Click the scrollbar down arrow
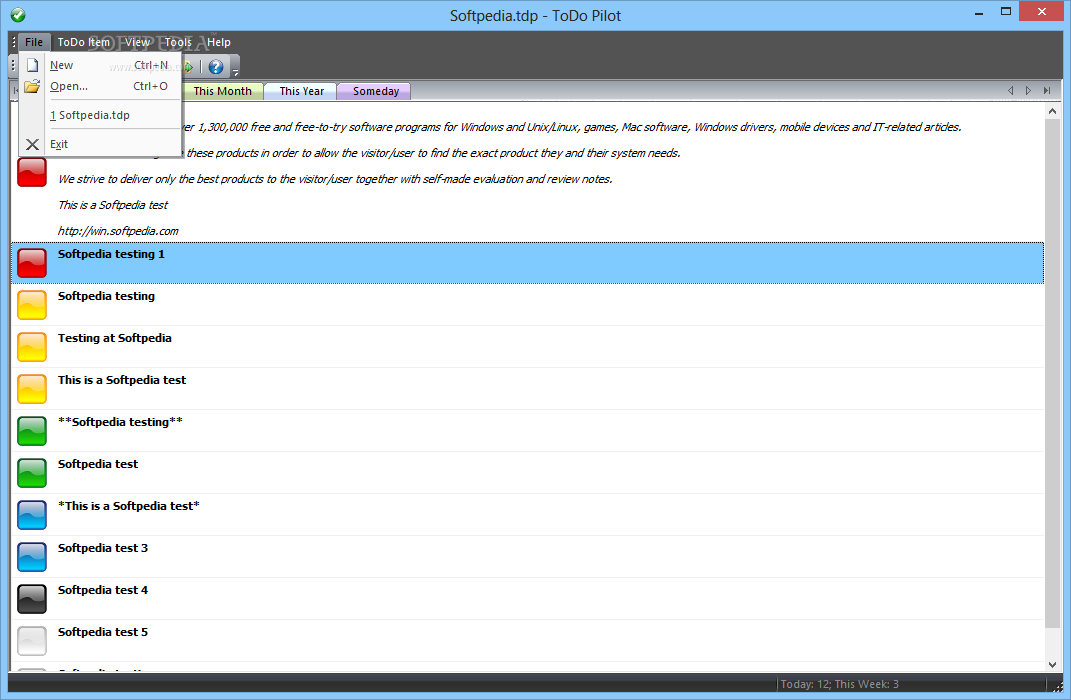1071x700 pixels. [1052, 664]
